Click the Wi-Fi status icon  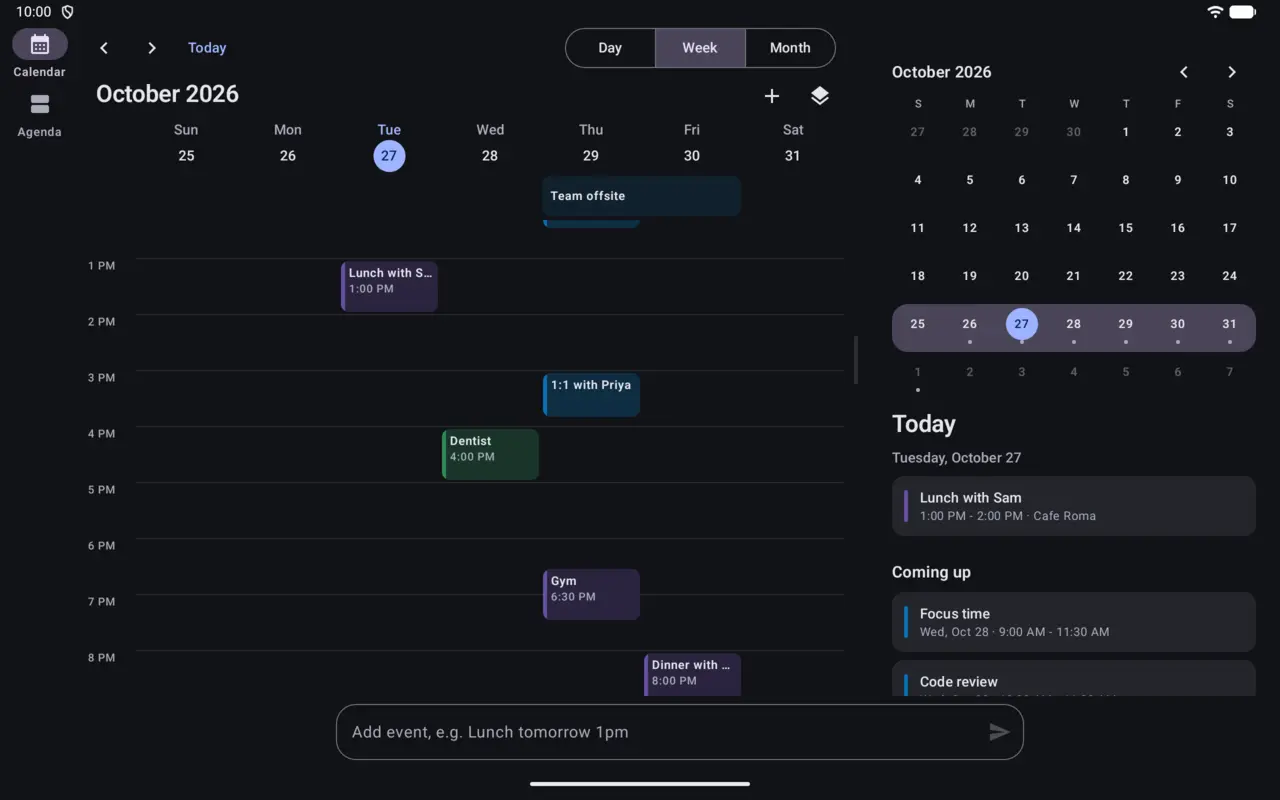[1215, 12]
